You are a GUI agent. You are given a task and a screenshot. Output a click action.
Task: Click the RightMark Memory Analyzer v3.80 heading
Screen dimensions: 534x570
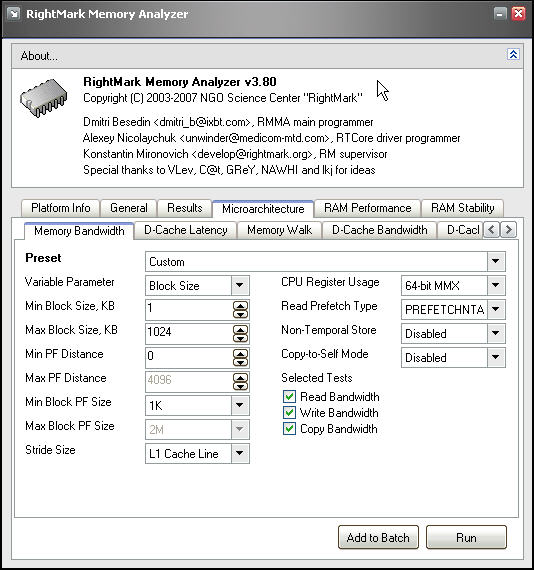(180, 82)
